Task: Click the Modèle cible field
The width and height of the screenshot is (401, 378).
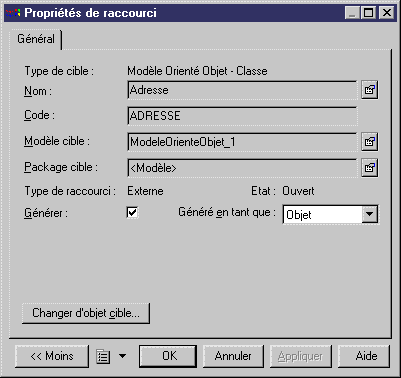Action: [242, 142]
